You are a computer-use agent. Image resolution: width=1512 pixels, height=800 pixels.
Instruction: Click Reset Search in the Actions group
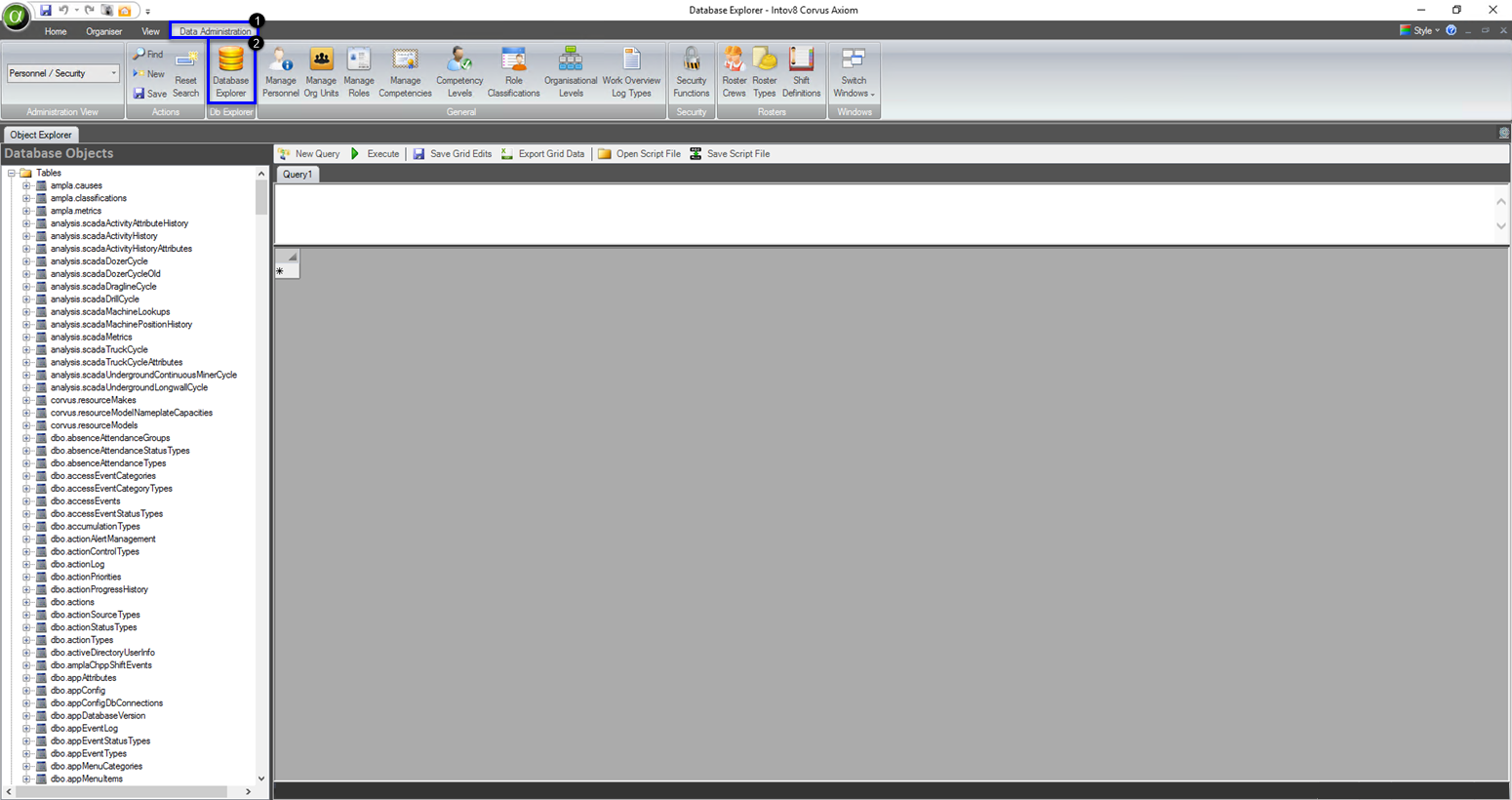point(185,74)
